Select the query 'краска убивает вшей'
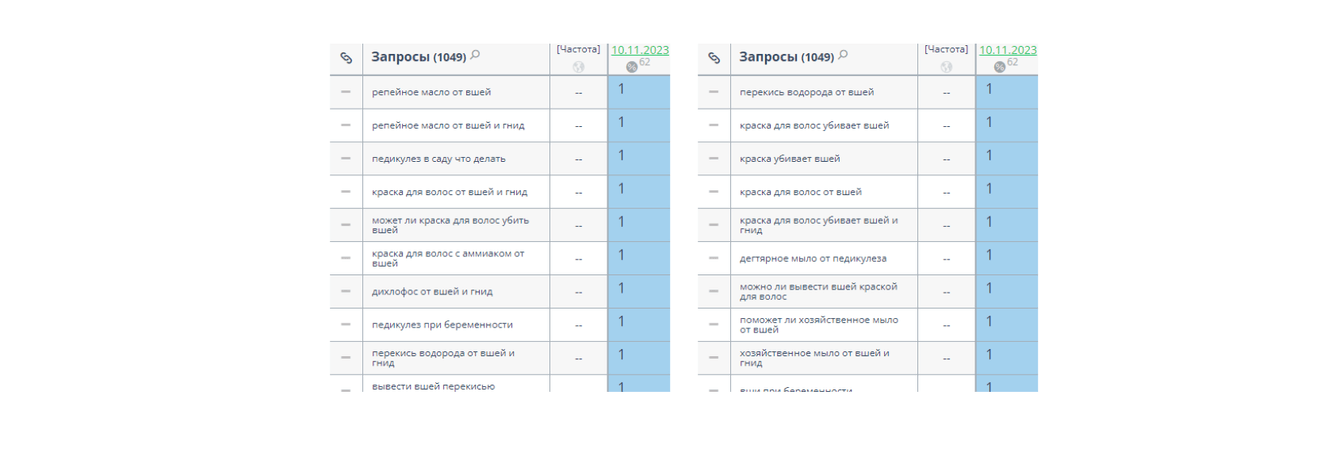The image size is (1340, 468). tap(789, 159)
